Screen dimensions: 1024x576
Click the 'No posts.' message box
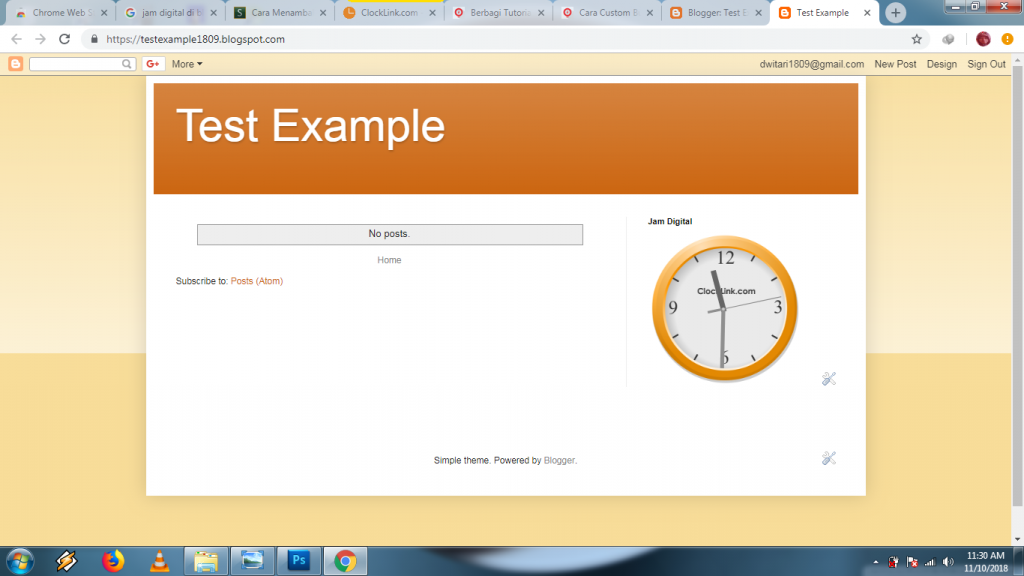[390, 234]
